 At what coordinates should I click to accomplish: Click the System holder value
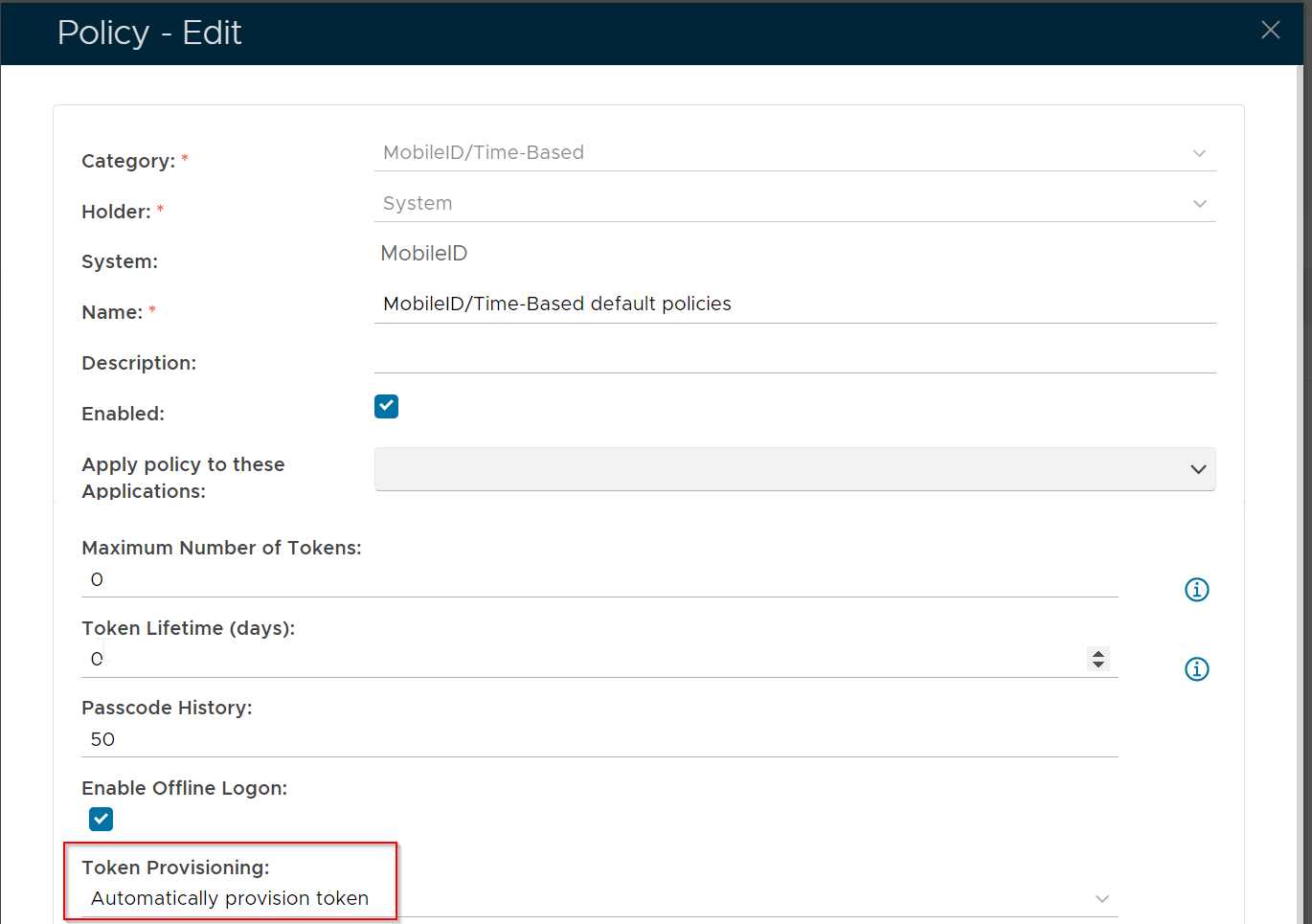click(418, 204)
